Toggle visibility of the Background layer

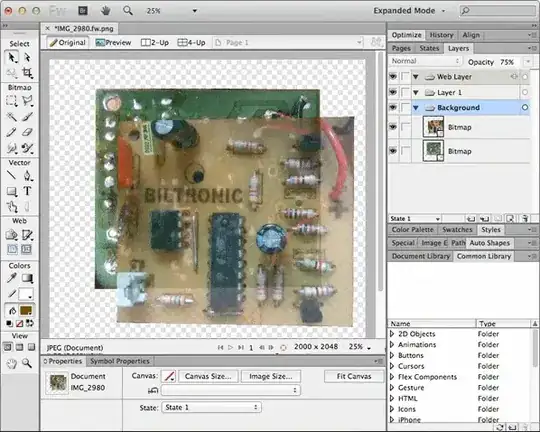(393, 107)
